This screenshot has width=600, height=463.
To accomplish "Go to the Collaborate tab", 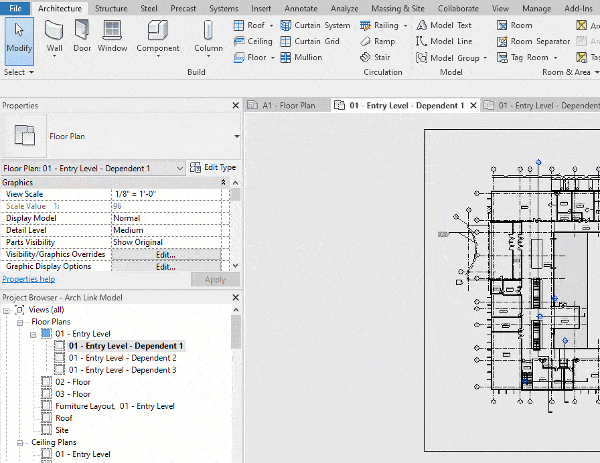I will pos(458,8).
